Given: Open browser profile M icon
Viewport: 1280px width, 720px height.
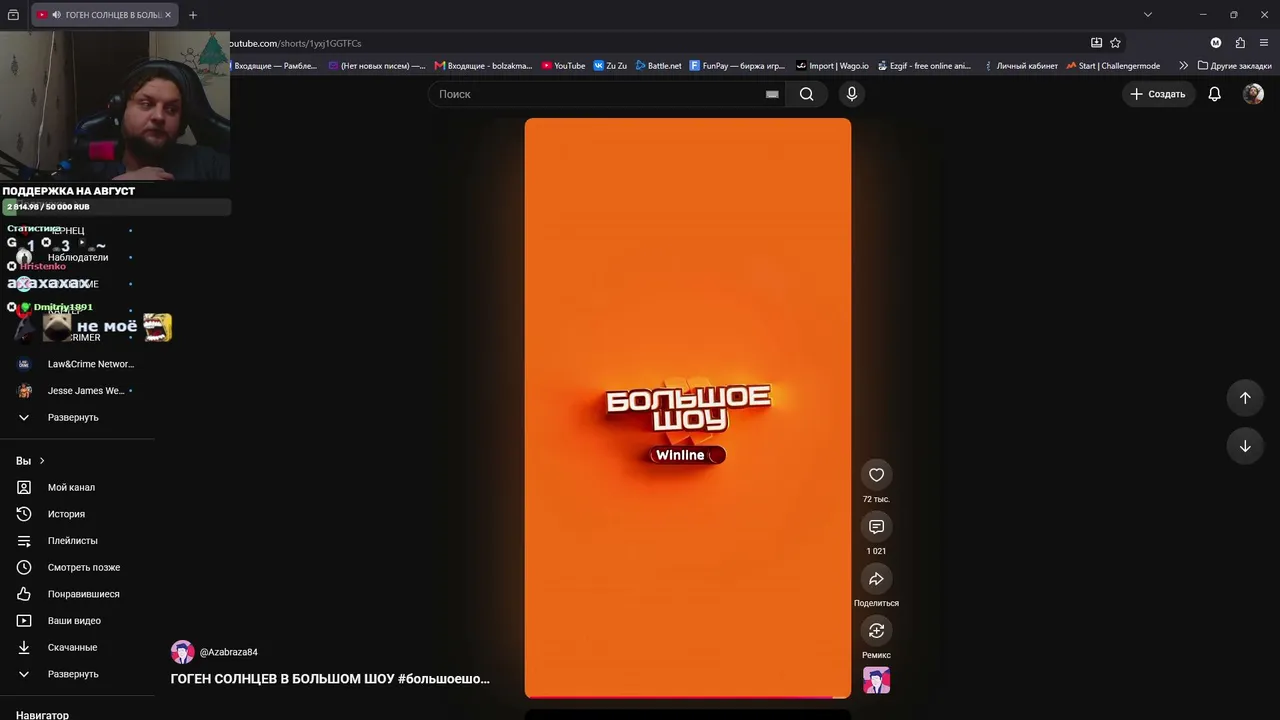Looking at the screenshot, I should [1216, 43].
